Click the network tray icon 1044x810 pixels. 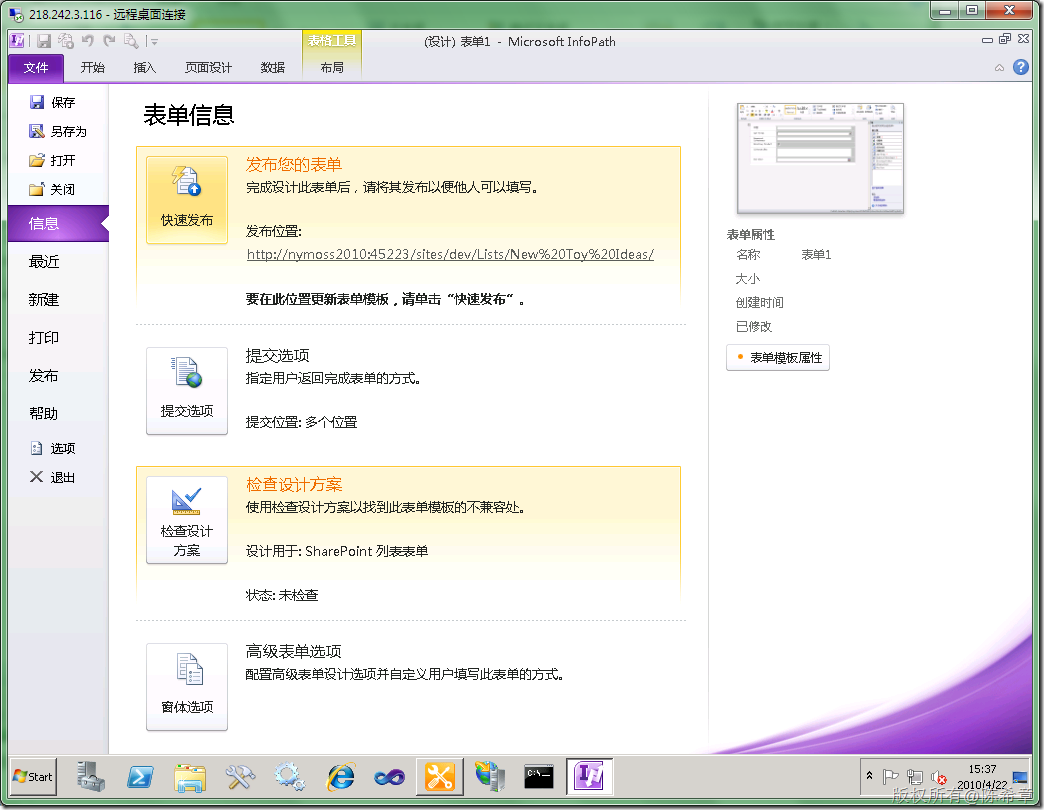pyautogui.click(x=915, y=777)
